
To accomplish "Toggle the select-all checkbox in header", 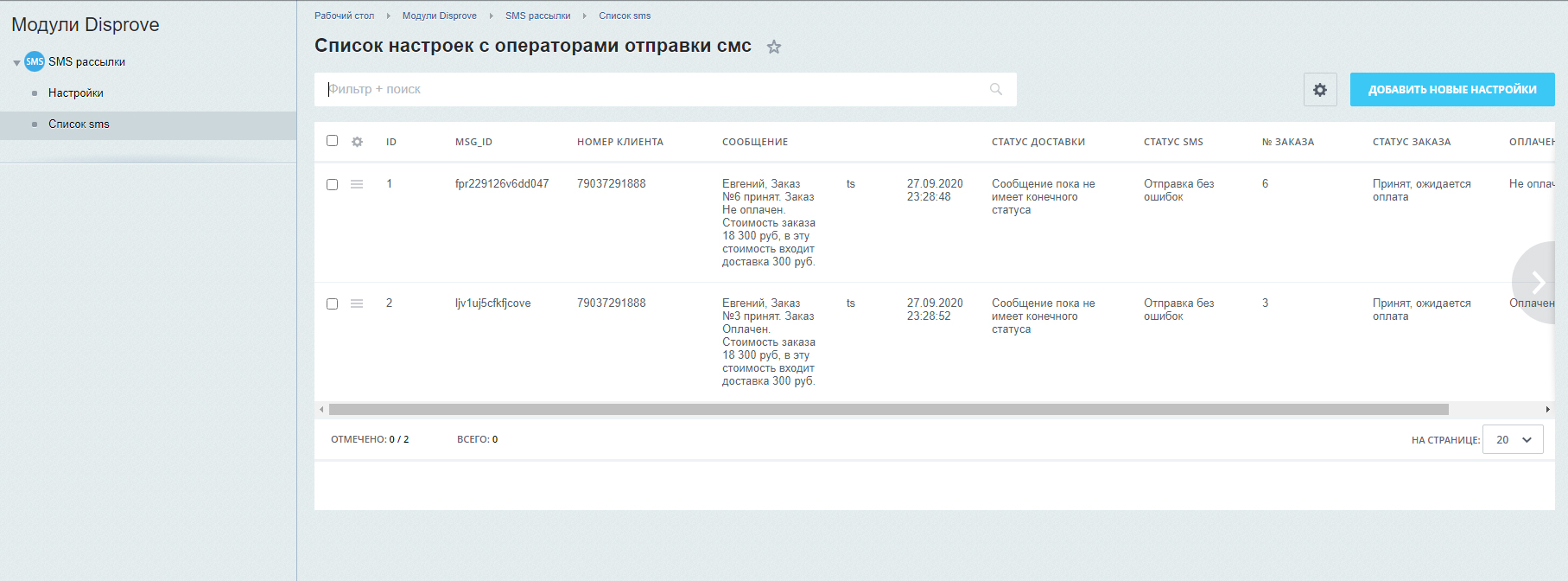I will [x=332, y=141].
